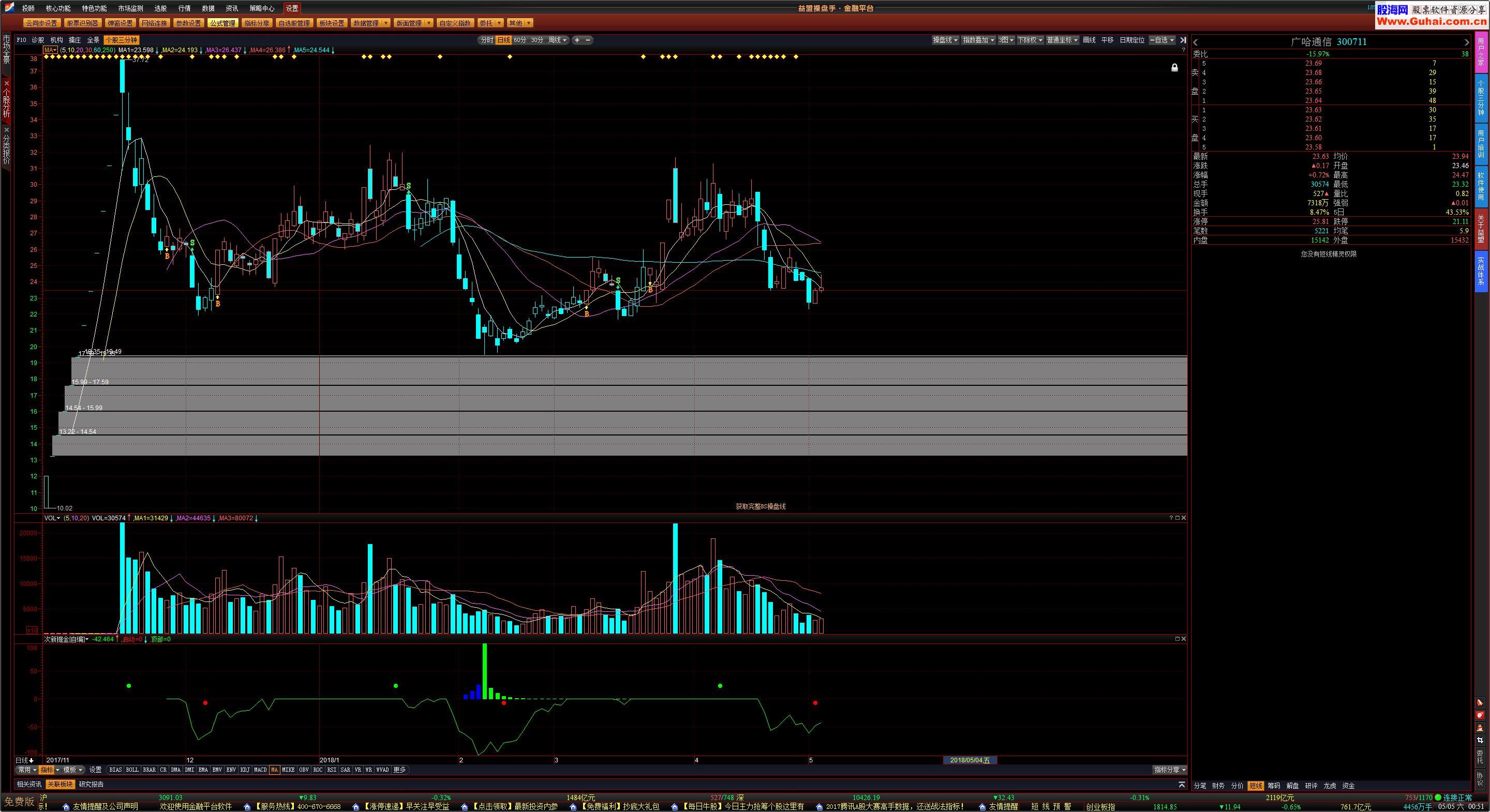Screen dimensions: 1490x812
Task: Close the 个股分析 side tab
Action: pos(6,83)
